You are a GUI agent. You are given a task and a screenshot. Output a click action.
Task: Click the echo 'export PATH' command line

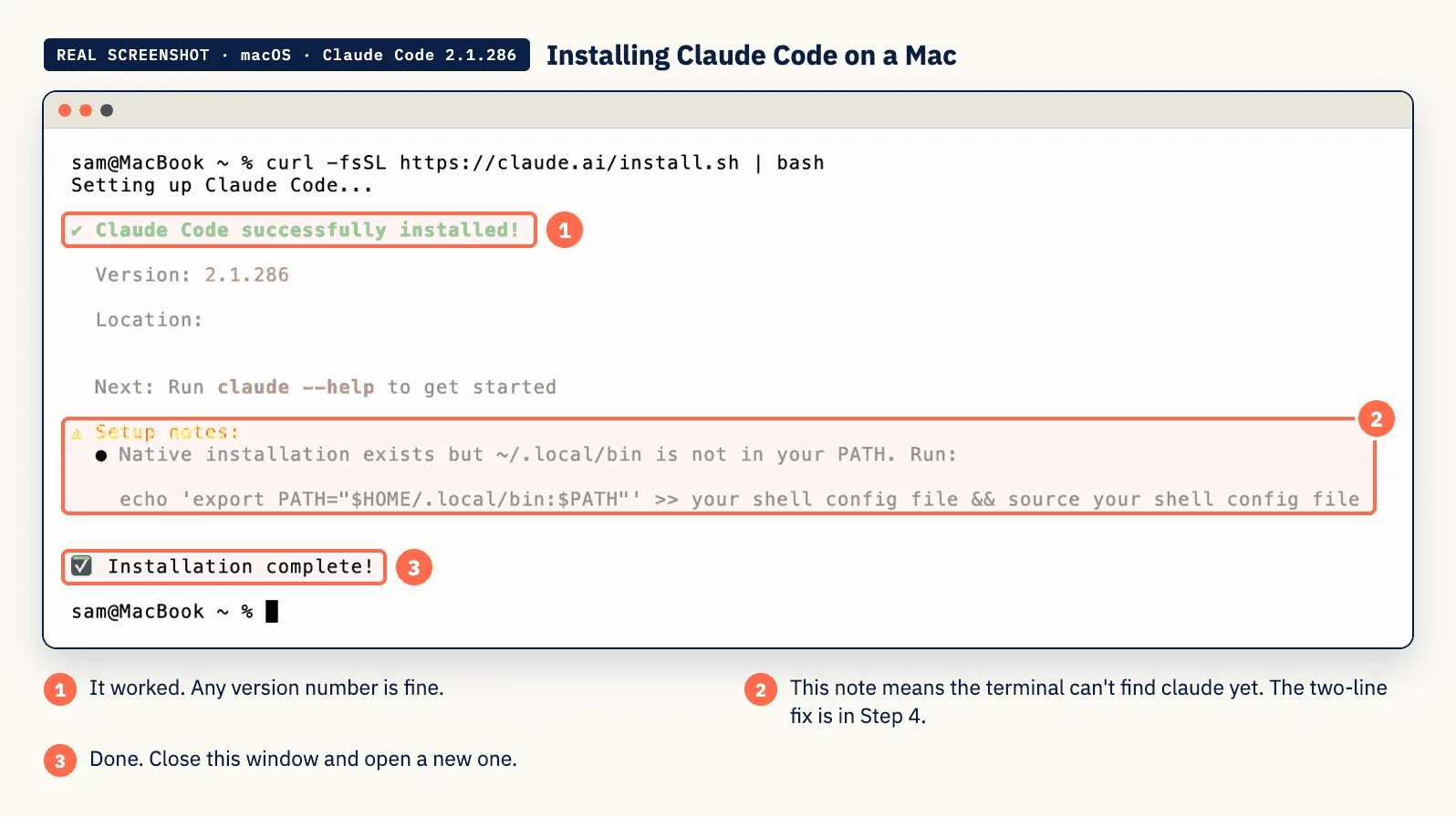[x=740, y=499]
